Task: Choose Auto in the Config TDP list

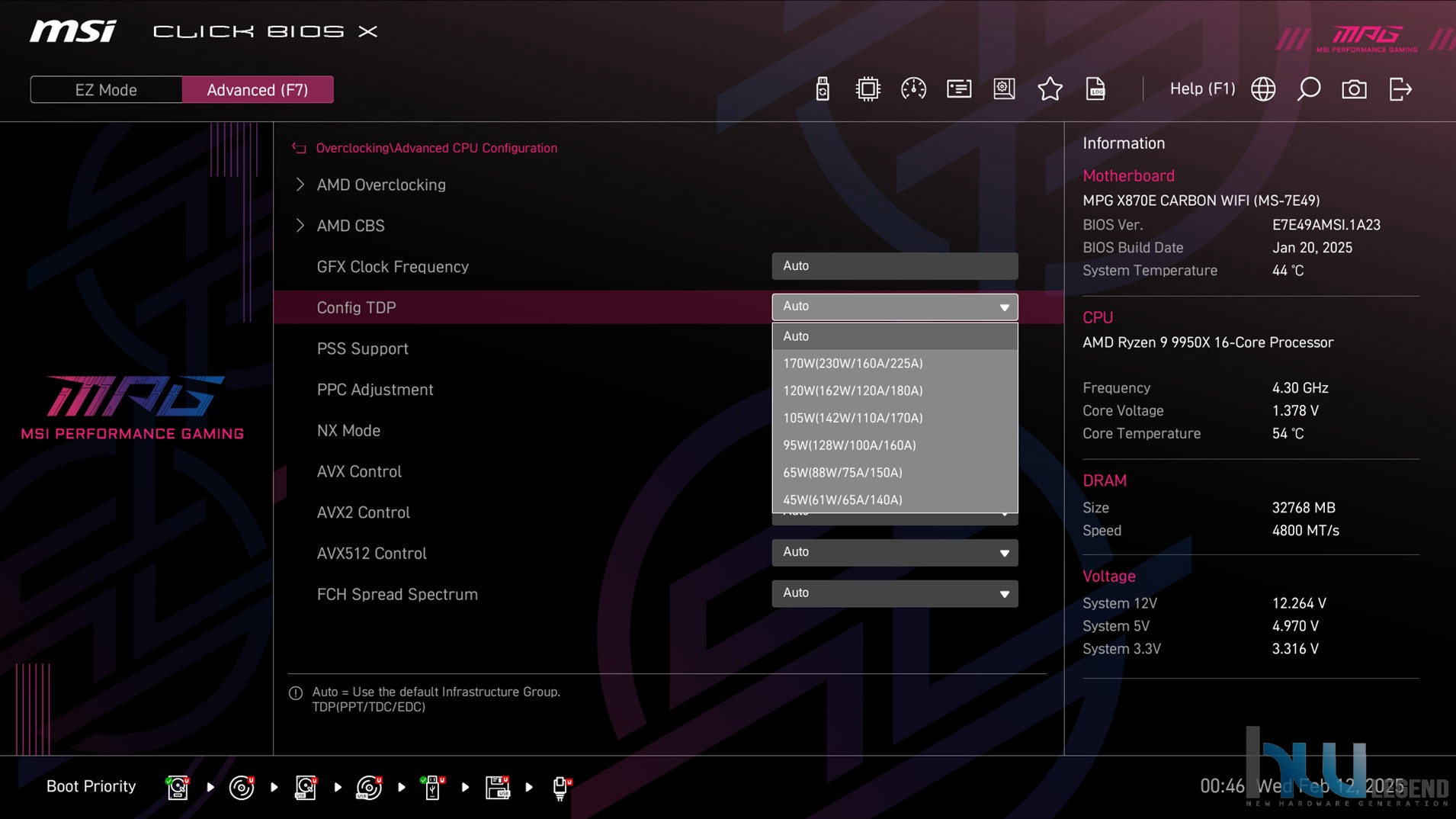Action: 895,336
